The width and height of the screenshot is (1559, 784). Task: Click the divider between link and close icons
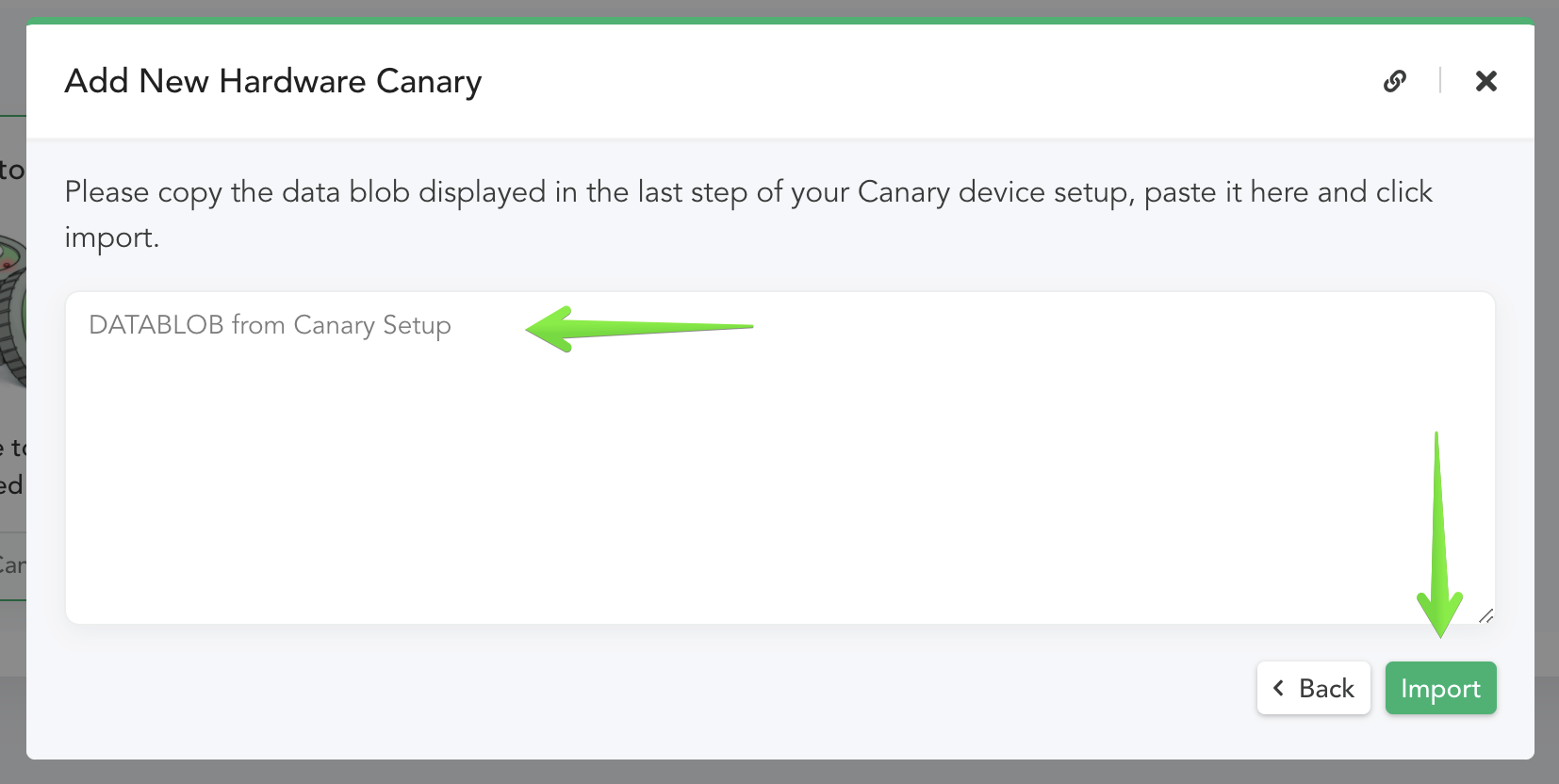pyautogui.click(x=1440, y=81)
